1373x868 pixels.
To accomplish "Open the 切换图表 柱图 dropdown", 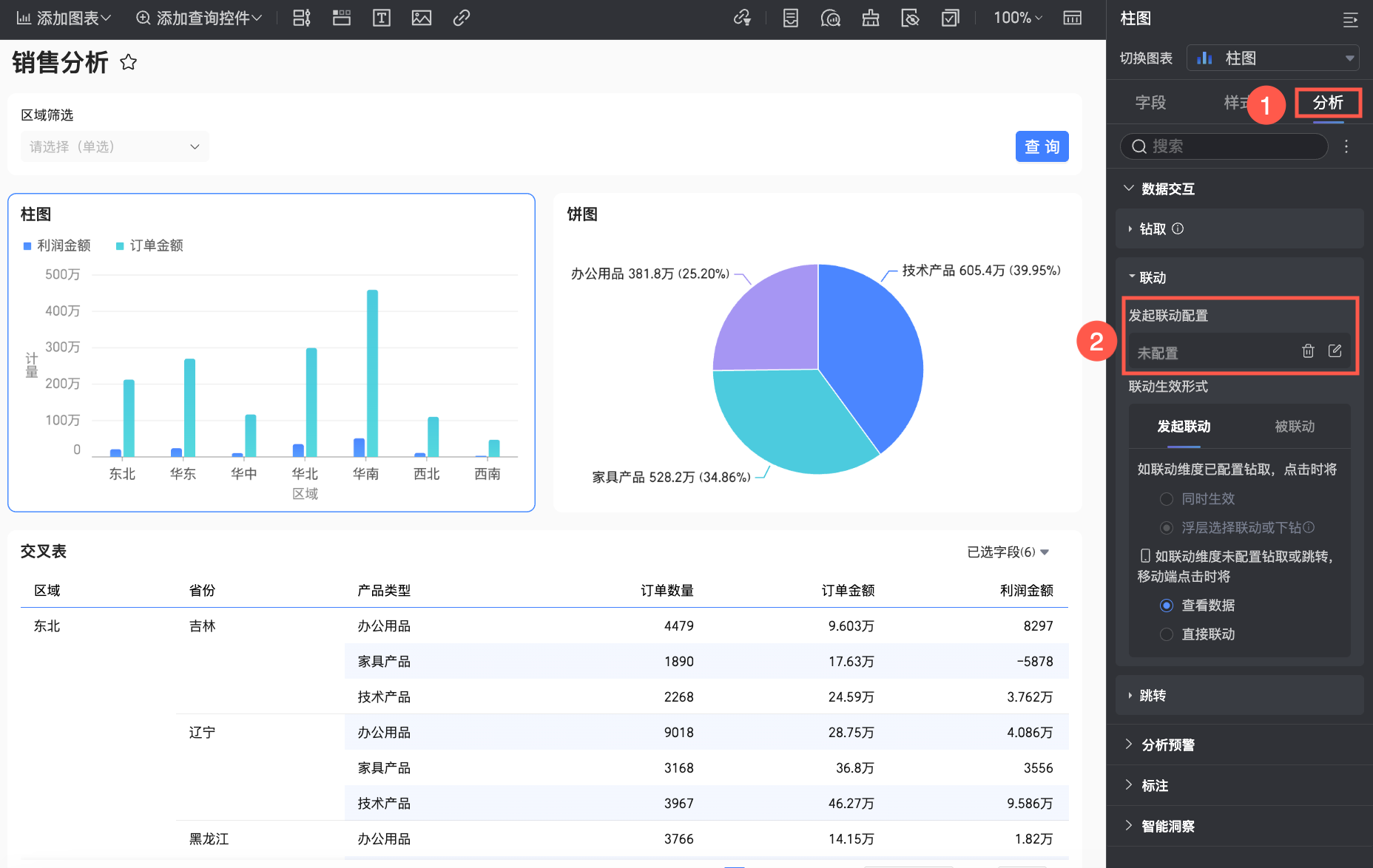I will point(1272,58).
